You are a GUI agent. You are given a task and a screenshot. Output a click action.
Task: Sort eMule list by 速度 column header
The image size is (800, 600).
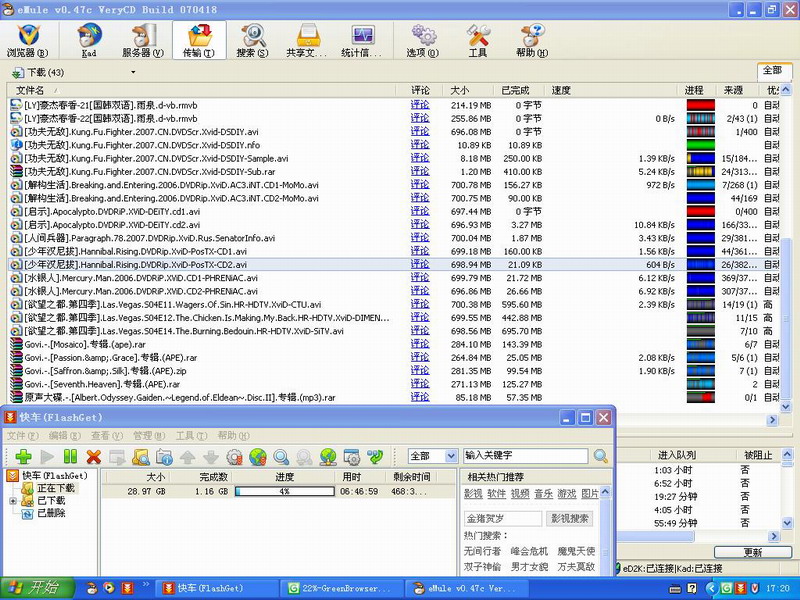(612, 90)
